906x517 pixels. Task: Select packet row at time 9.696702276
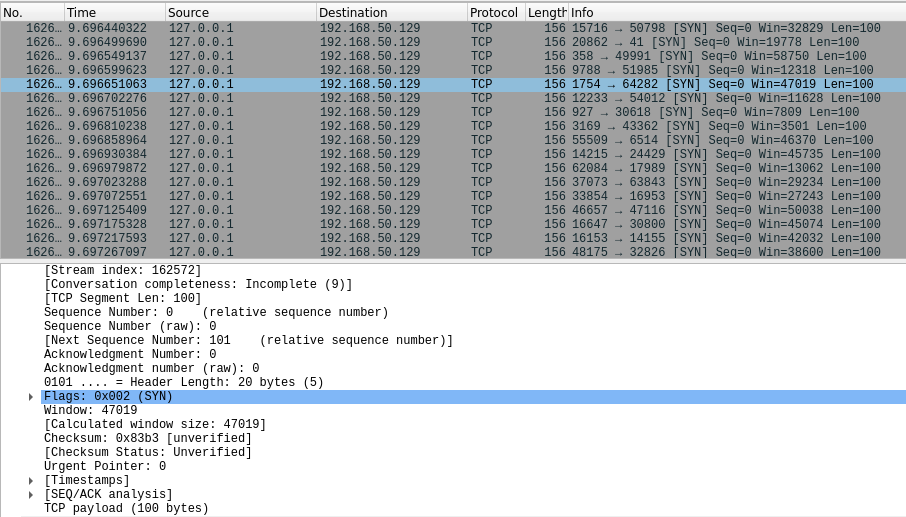pos(453,98)
